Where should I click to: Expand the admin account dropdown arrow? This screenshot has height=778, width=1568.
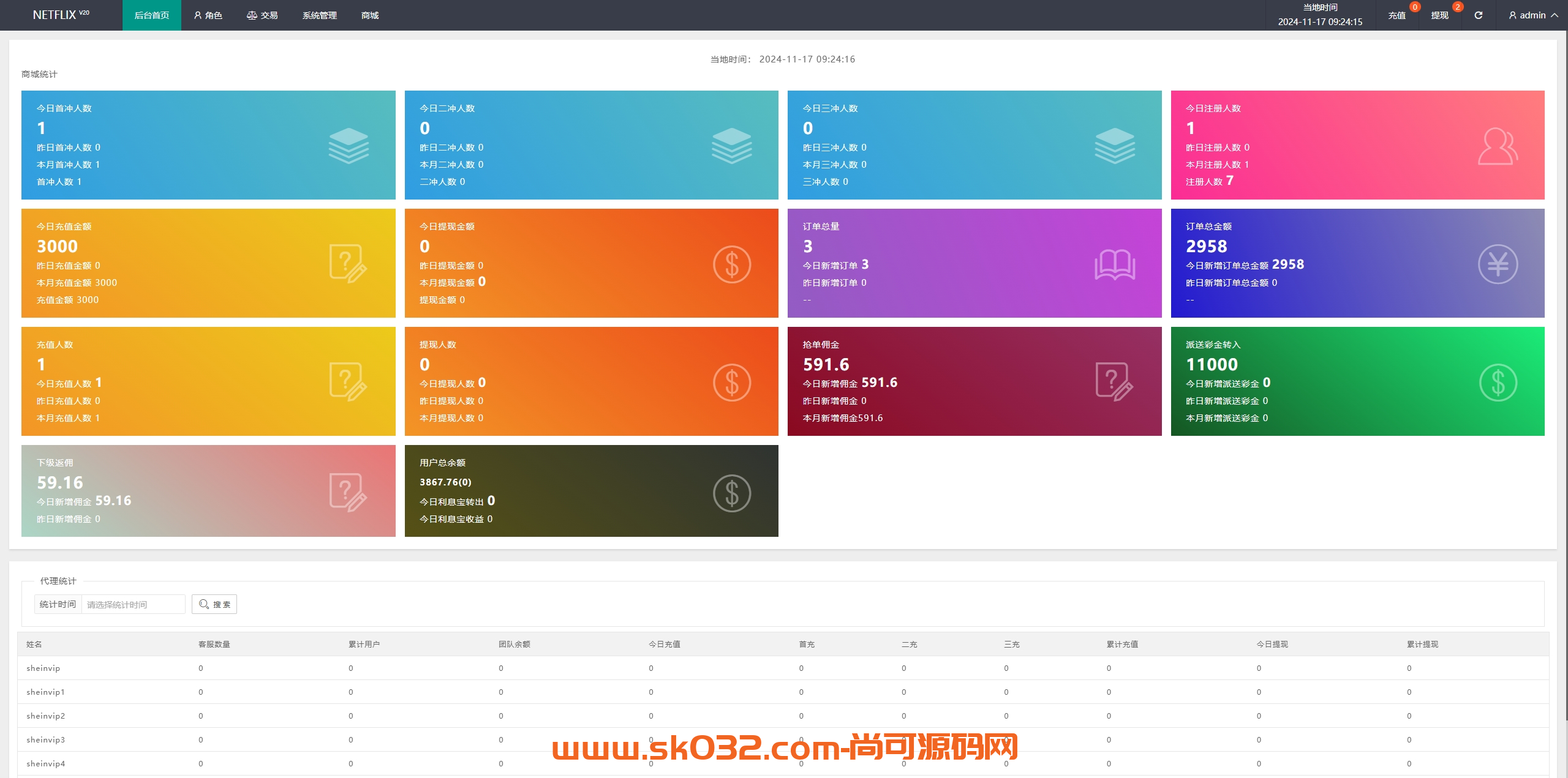tap(1555, 15)
